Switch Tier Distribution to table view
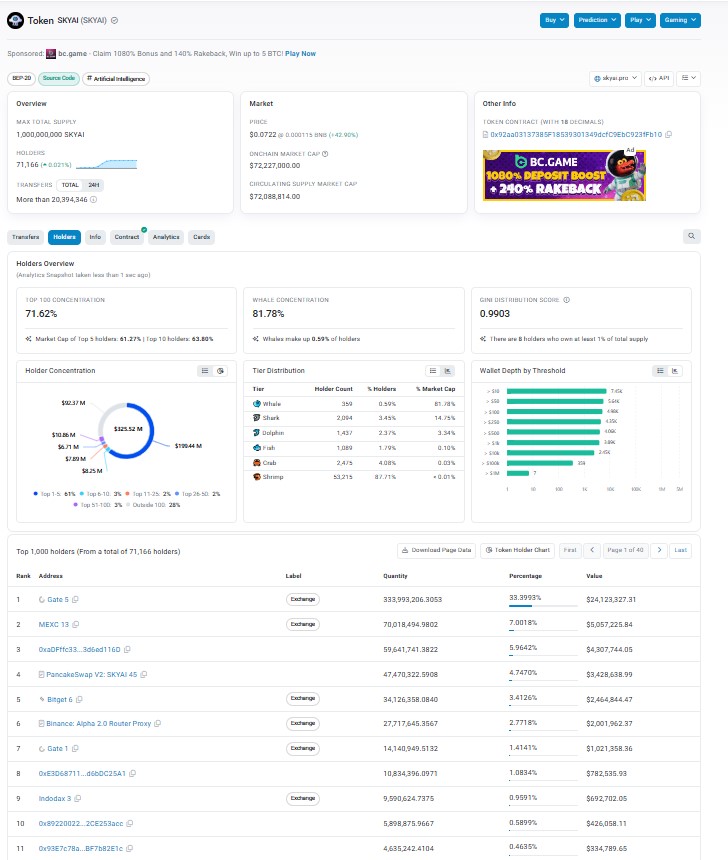Viewport: 728px width, 860px height. click(433, 371)
